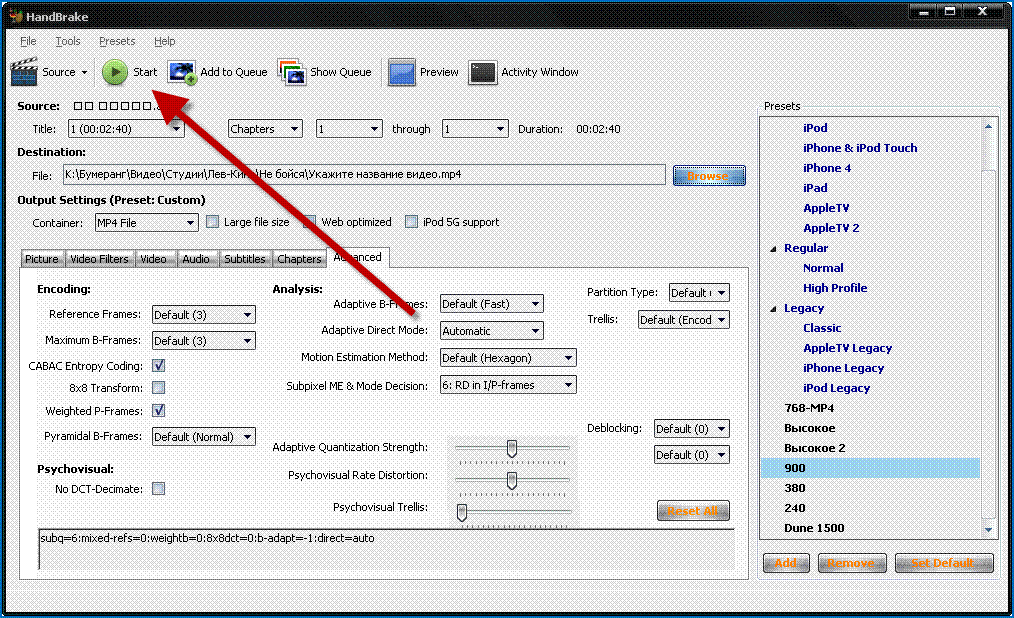Open the Help menu

pos(164,41)
